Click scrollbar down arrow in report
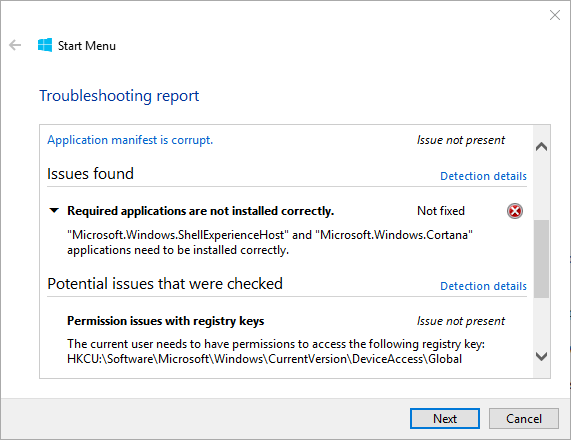 (x=542, y=356)
